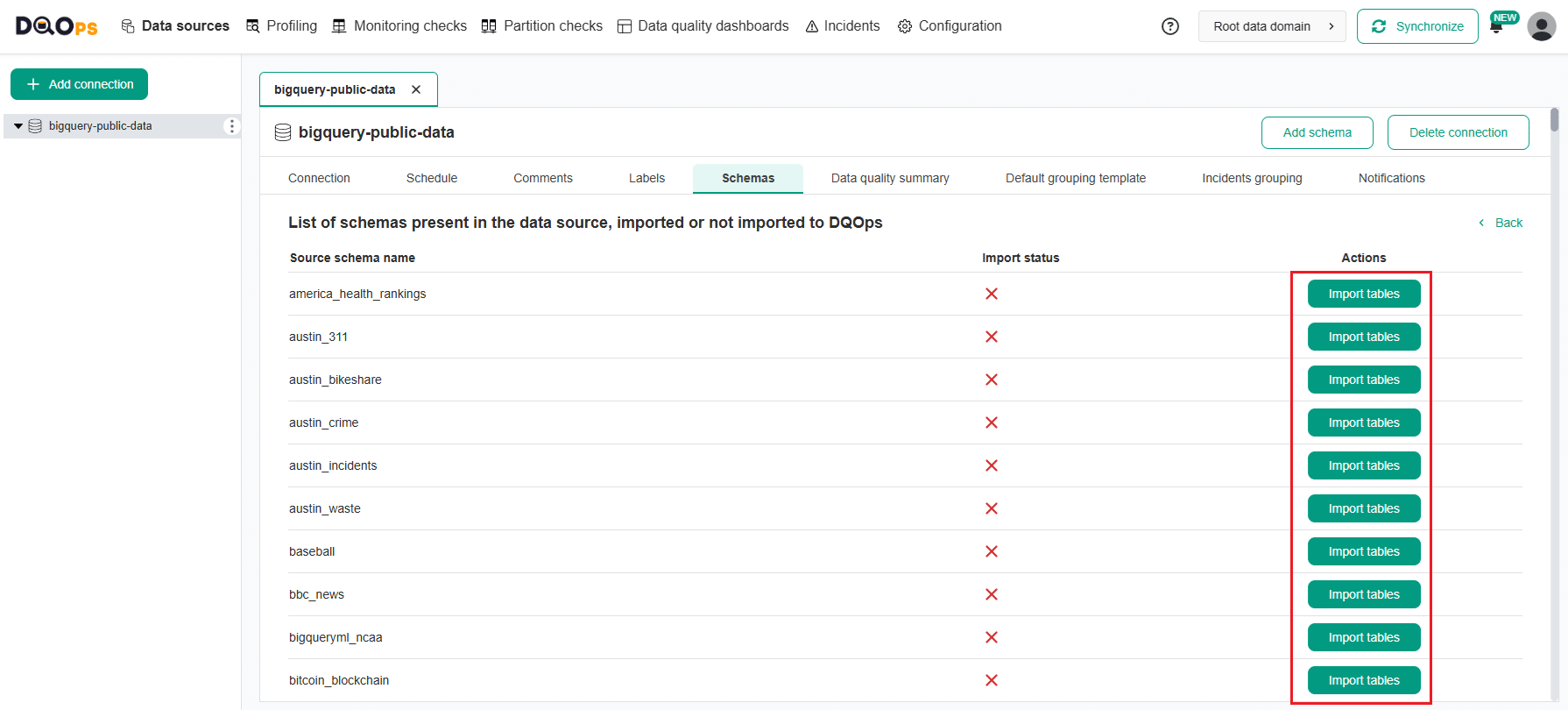Open the Root data domain selector
The image size is (1568, 710).
point(1272,26)
